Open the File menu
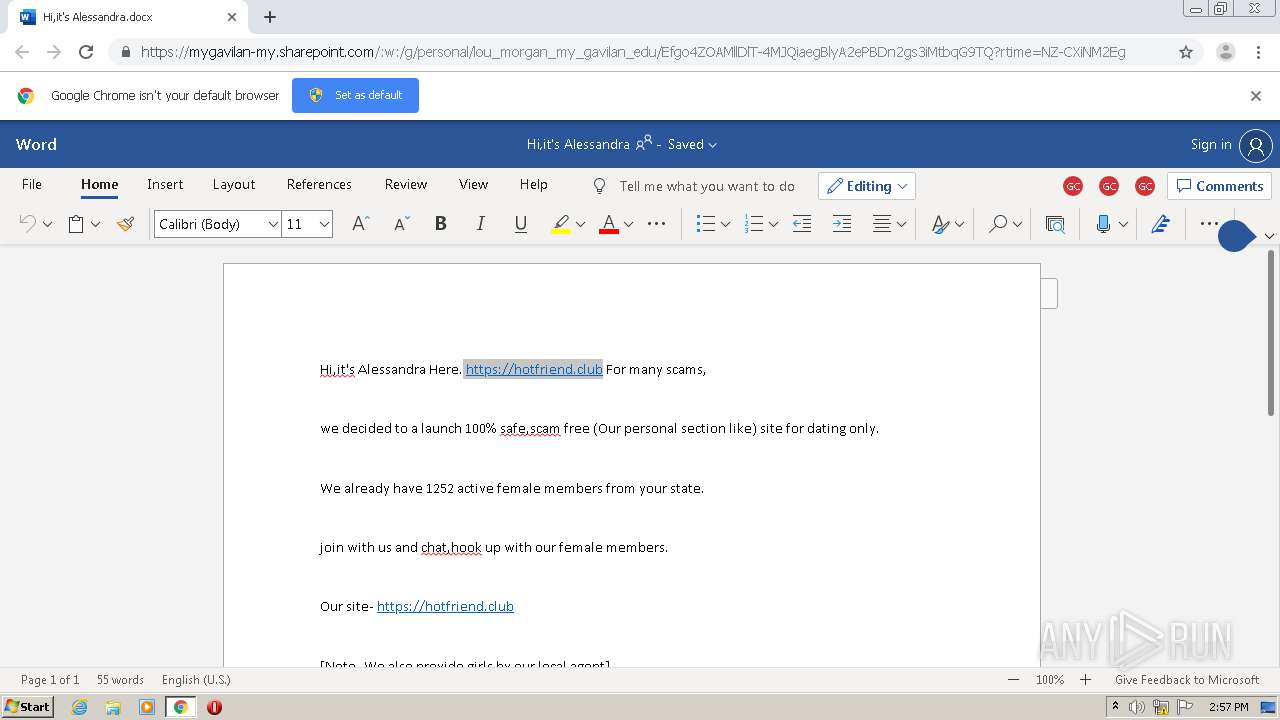This screenshot has height=720, width=1280. [32, 184]
